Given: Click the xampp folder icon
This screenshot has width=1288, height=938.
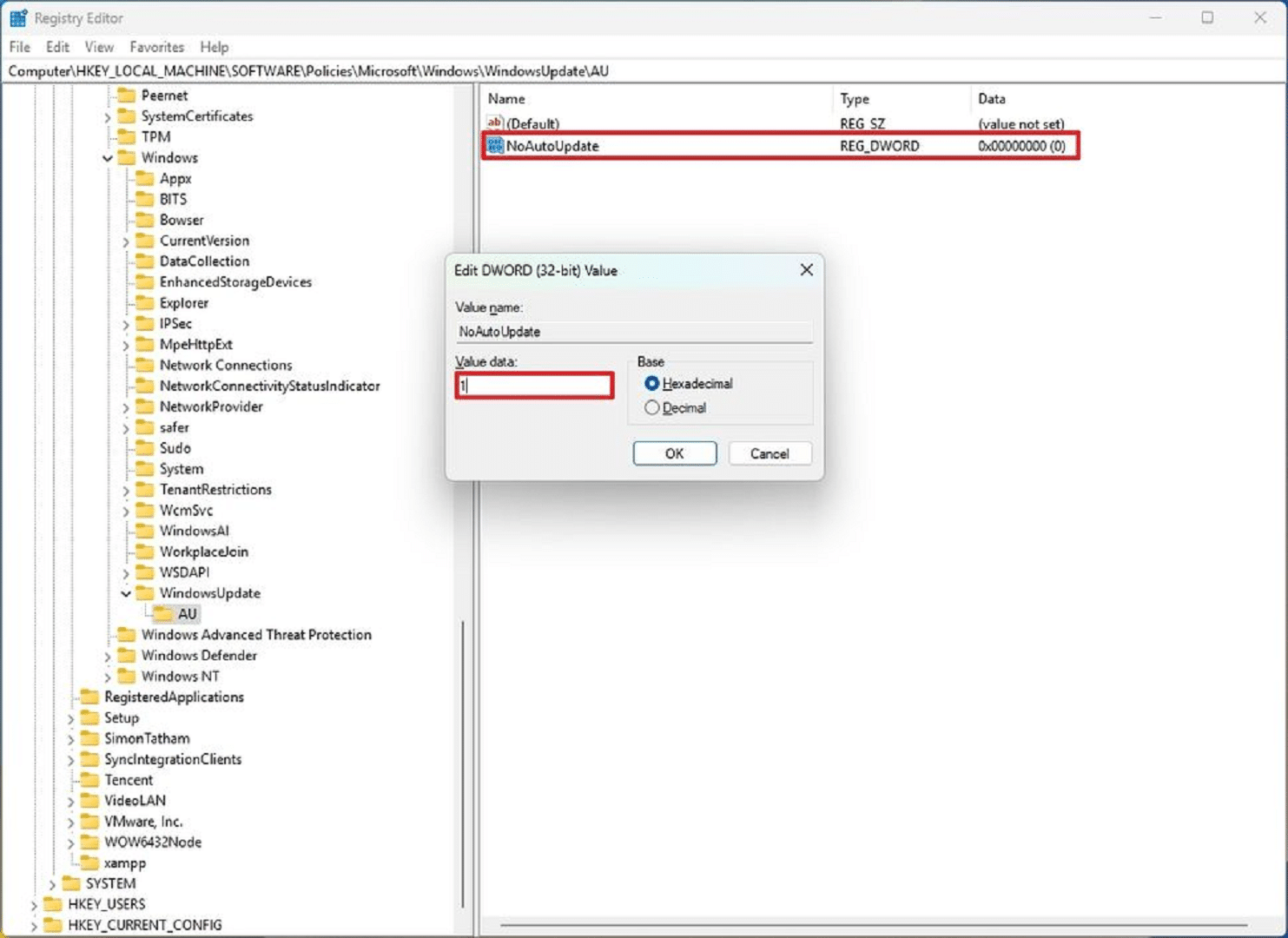Looking at the screenshot, I should (x=89, y=862).
